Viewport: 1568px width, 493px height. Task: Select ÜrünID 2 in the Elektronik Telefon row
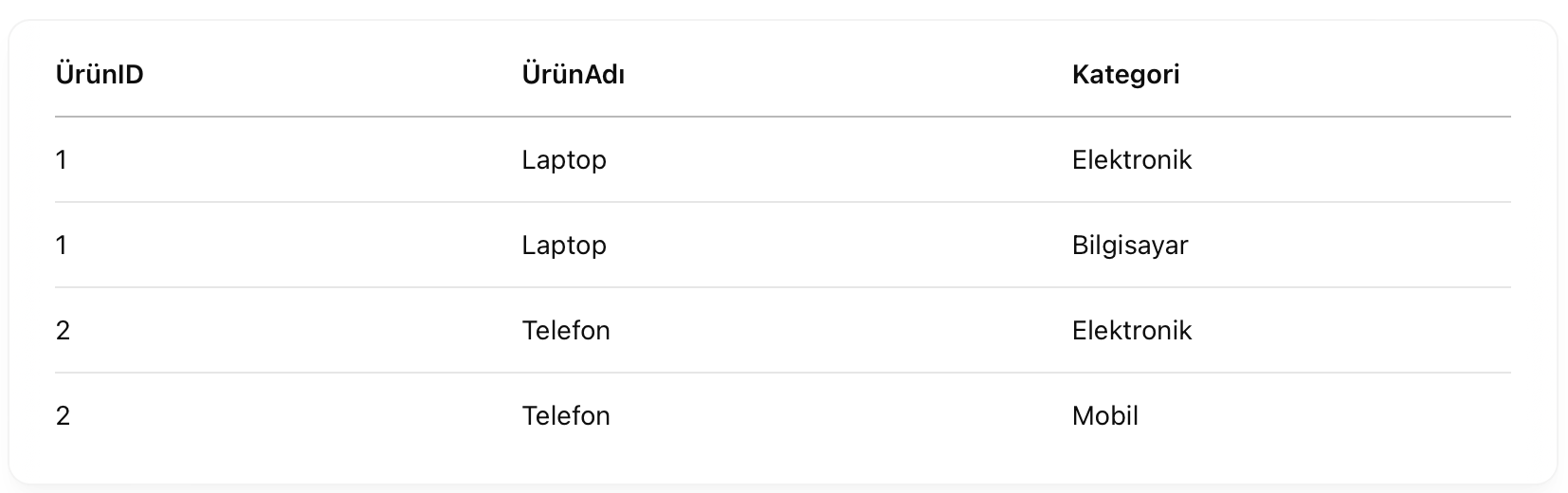click(63, 331)
